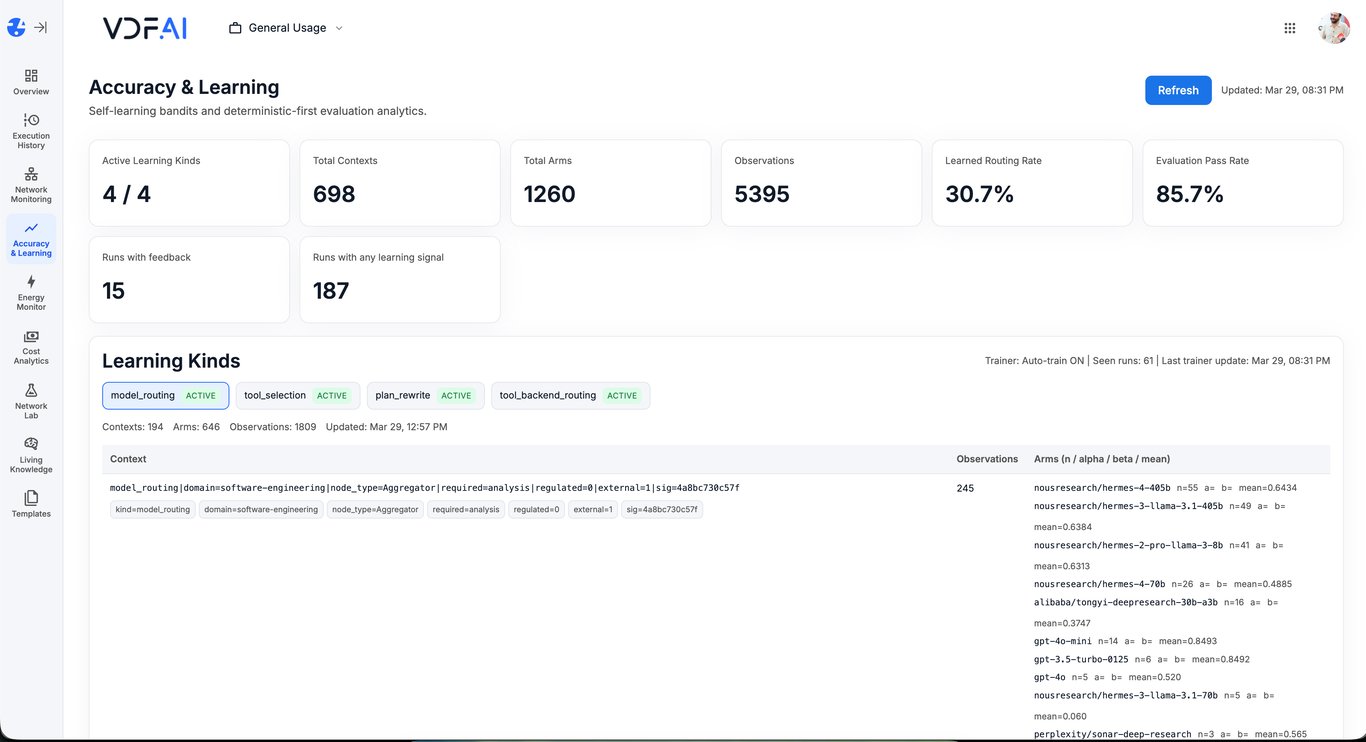Click the Total Arms card

(611, 183)
